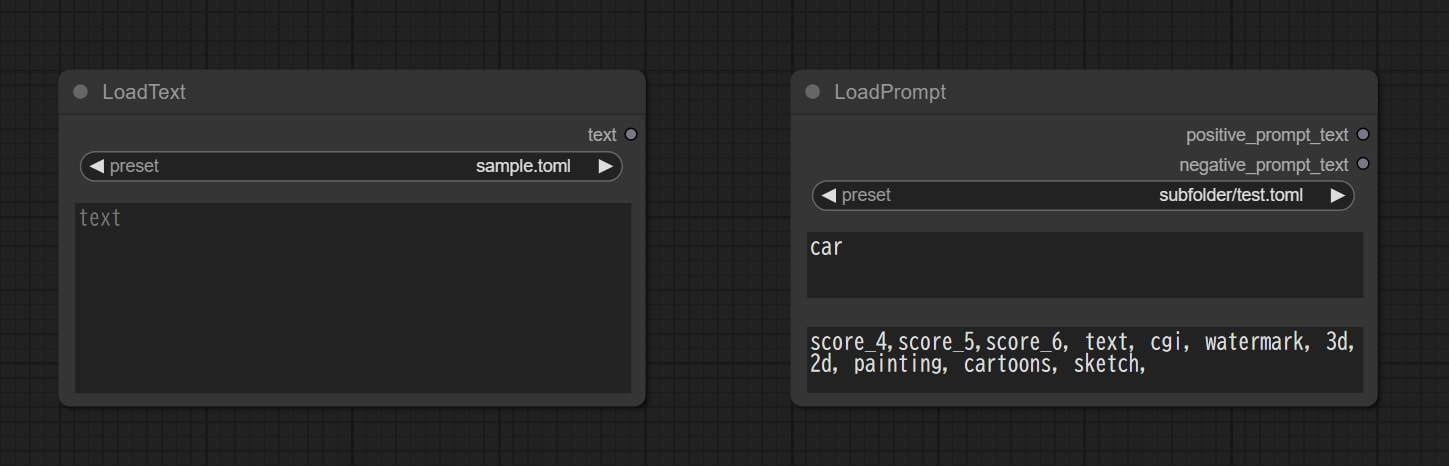
Task: Click the negative_prompt_text output label
Action: pyautogui.click(x=1264, y=165)
